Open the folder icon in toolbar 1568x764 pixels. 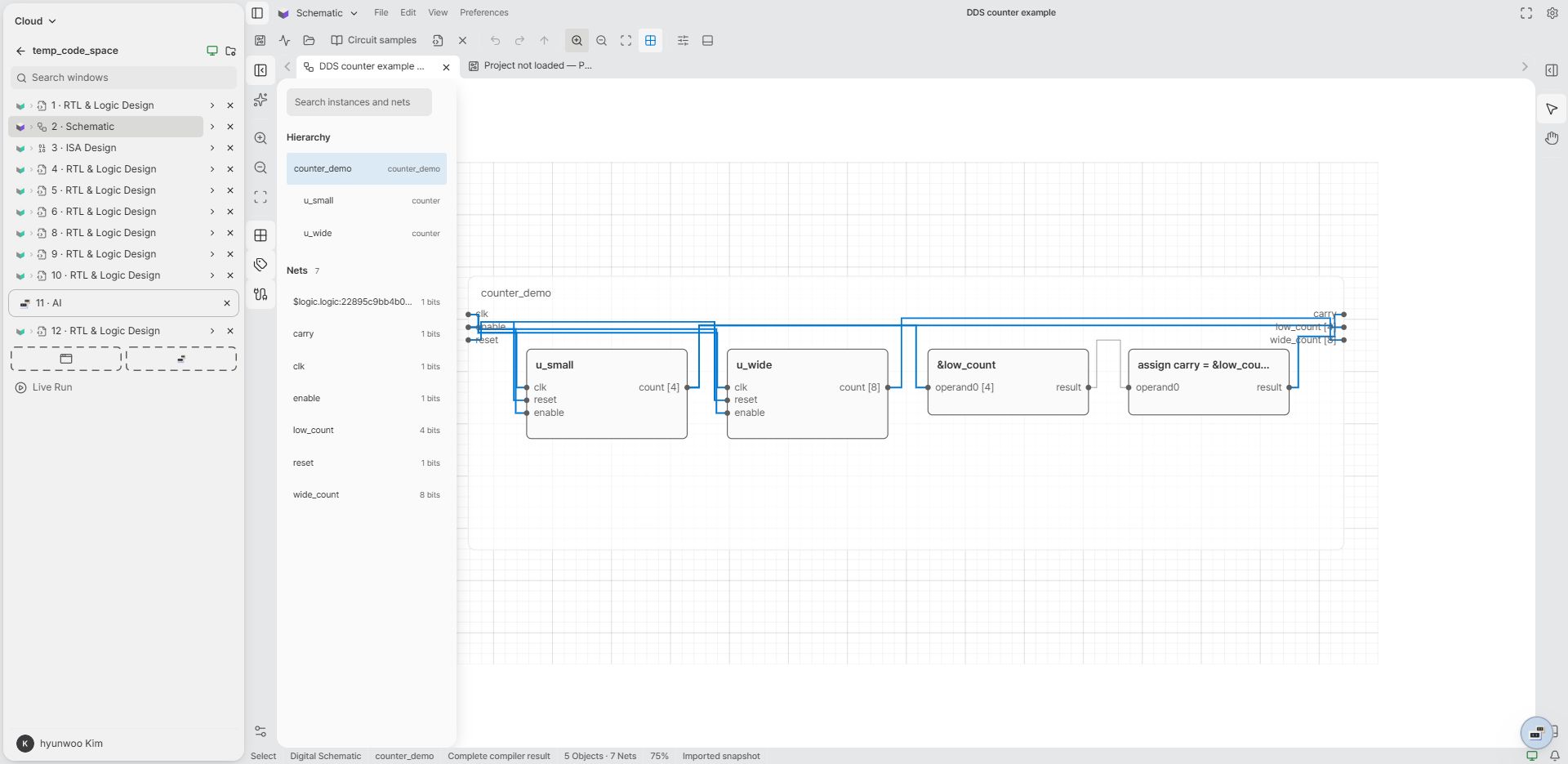[309, 40]
